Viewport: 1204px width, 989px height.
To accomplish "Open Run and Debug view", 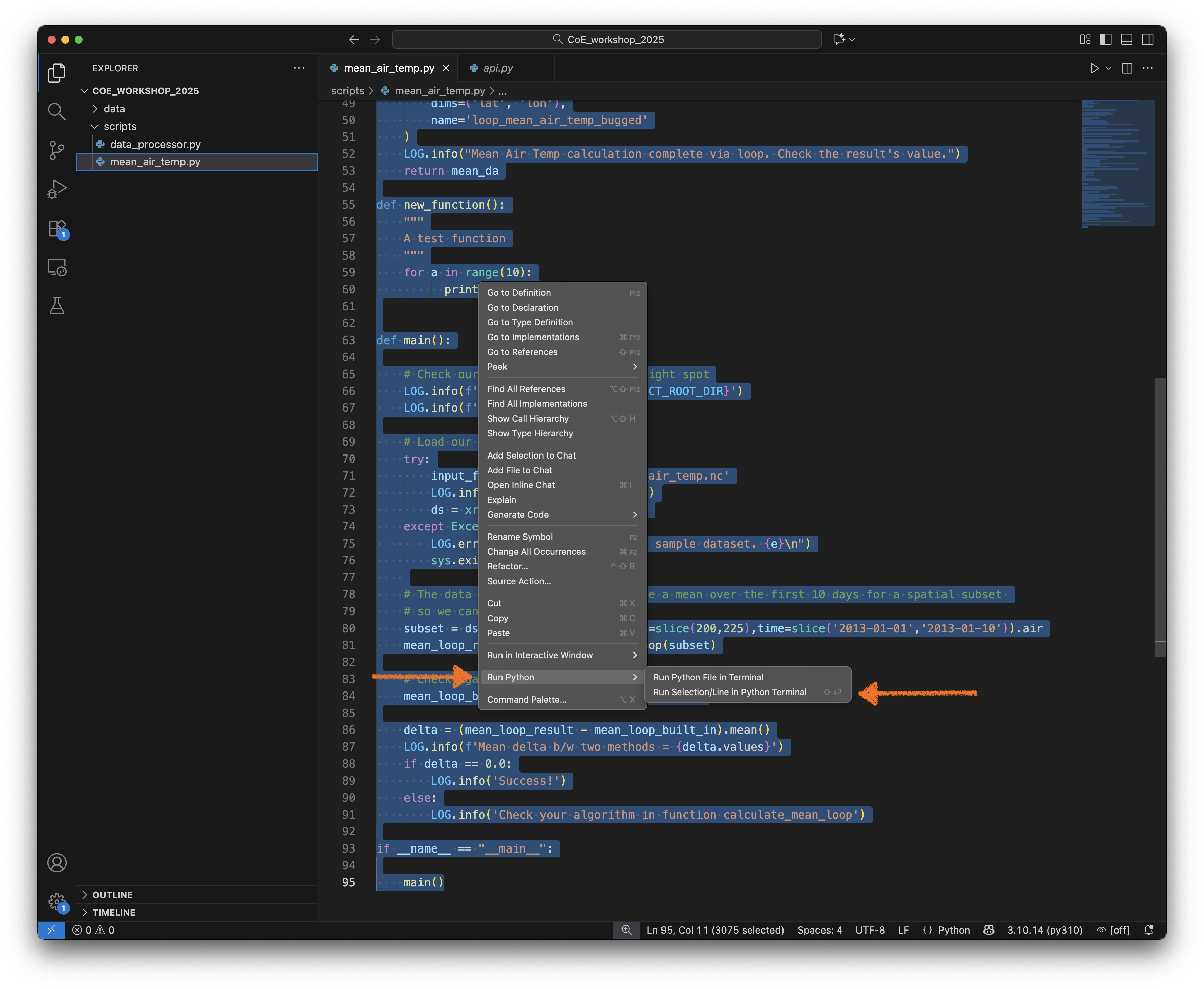I will (56, 189).
